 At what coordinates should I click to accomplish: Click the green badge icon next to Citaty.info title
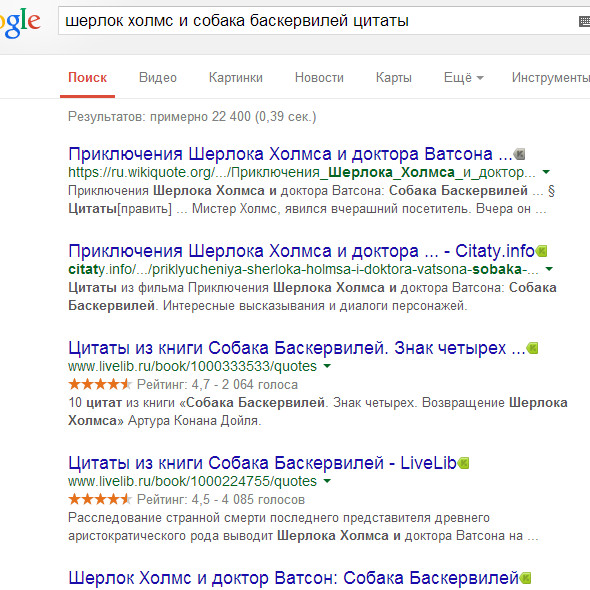coord(541,251)
